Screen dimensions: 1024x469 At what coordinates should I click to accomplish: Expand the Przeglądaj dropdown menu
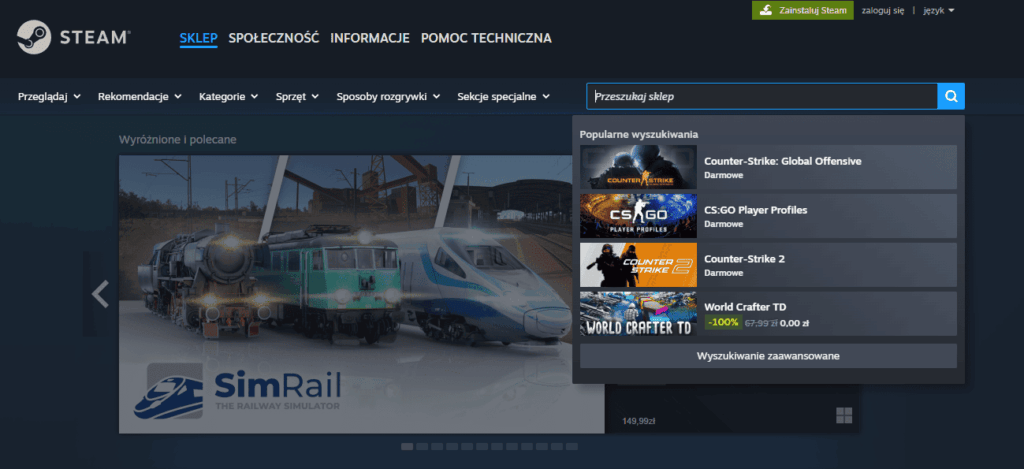point(50,97)
